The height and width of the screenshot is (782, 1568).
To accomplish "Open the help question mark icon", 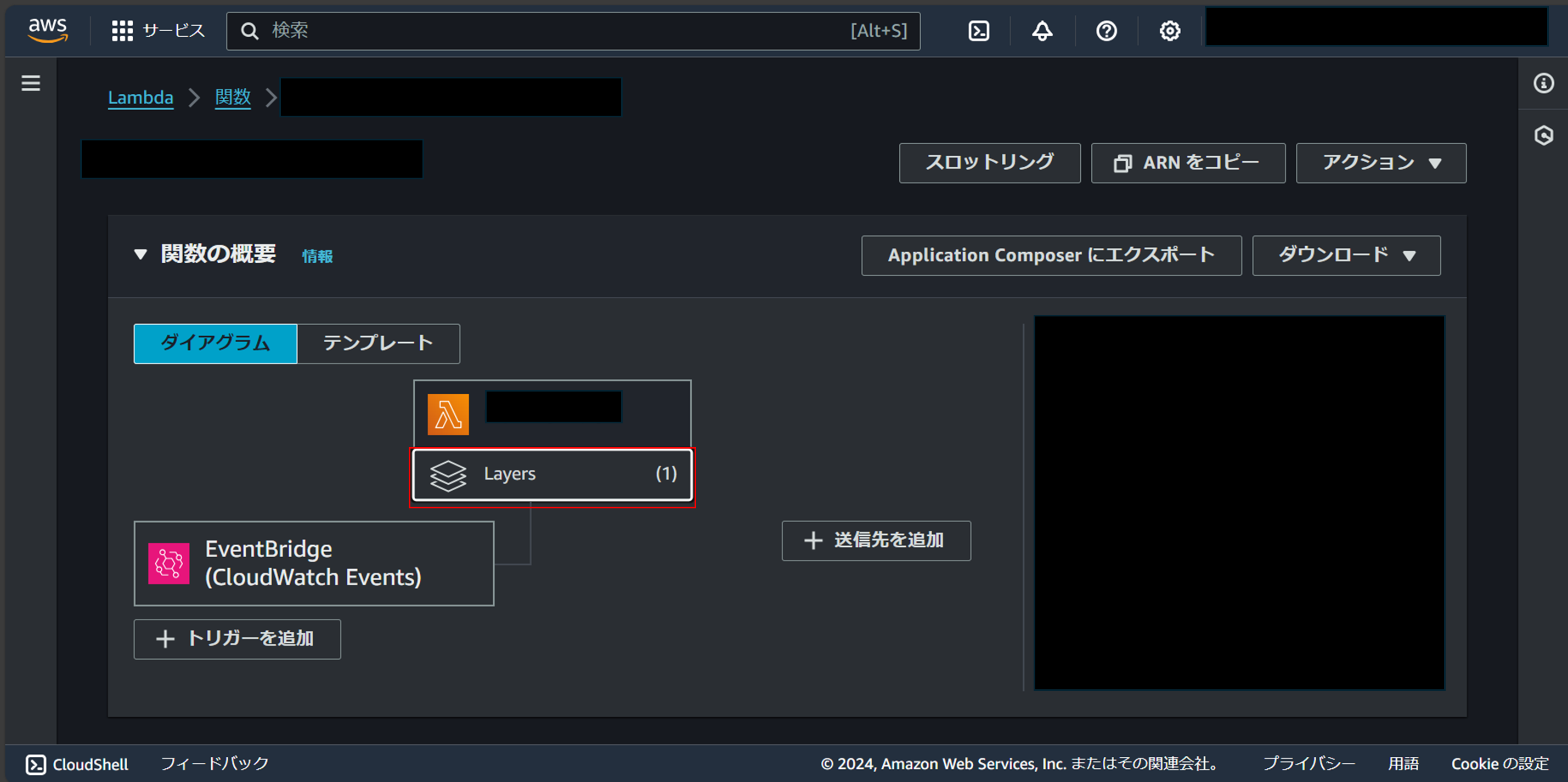I will pyautogui.click(x=1106, y=30).
